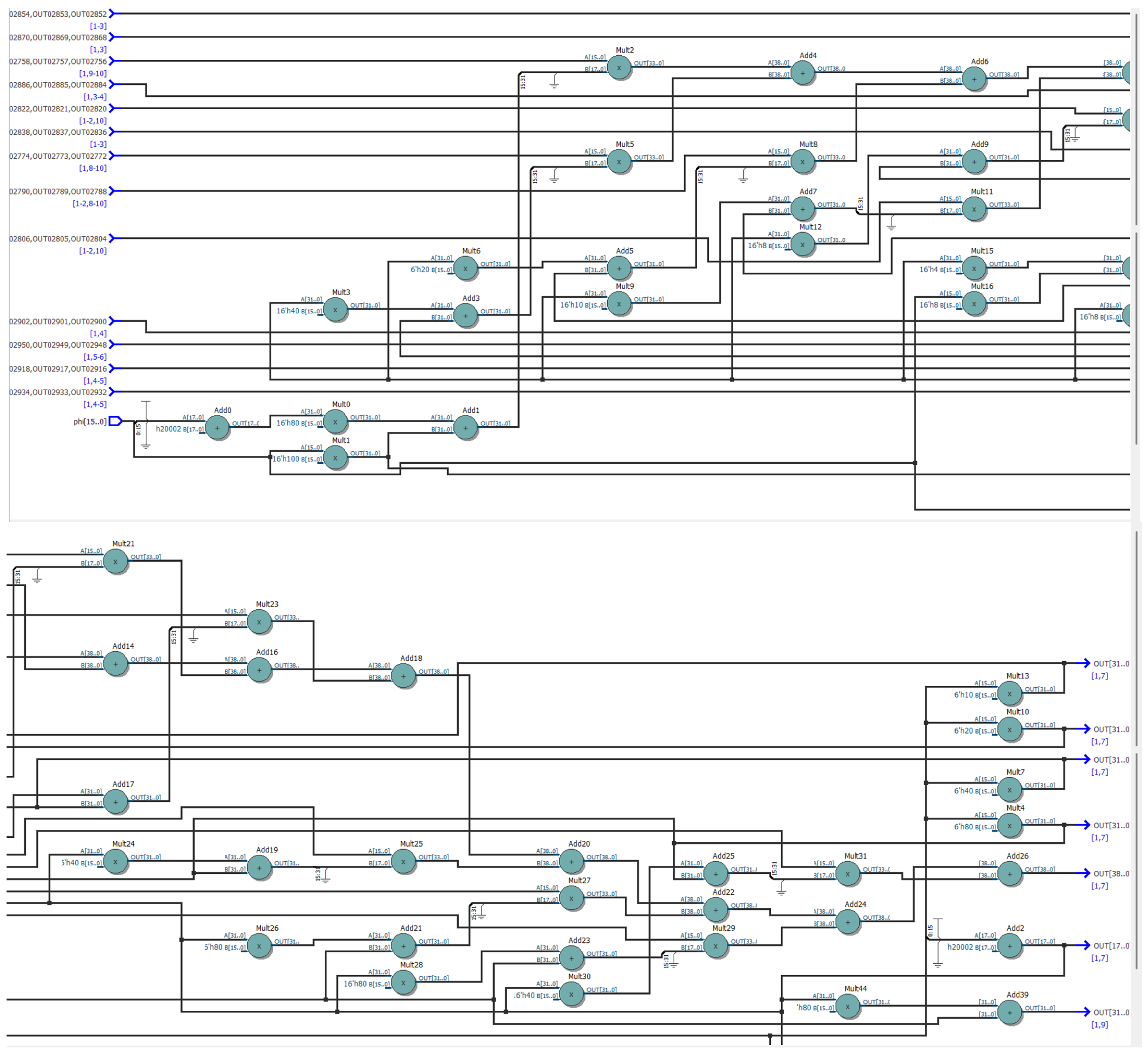
Task: Select the Add9 adder node
Action: [x=974, y=162]
